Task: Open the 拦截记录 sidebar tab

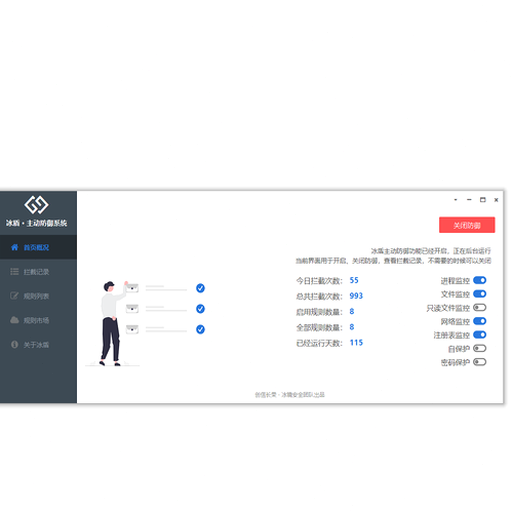Action: (x=38, y=272)
